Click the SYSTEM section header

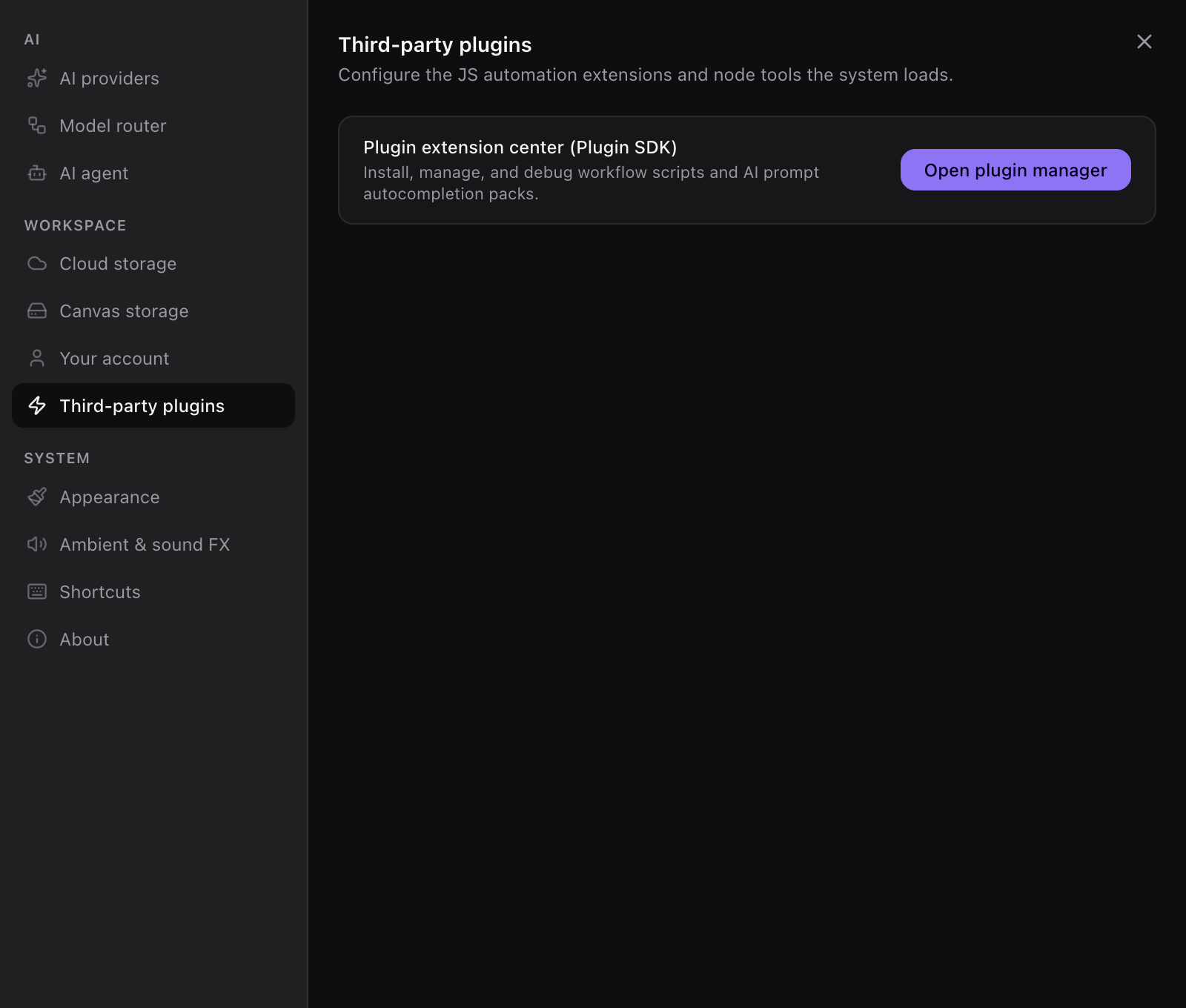pos(57,458)
